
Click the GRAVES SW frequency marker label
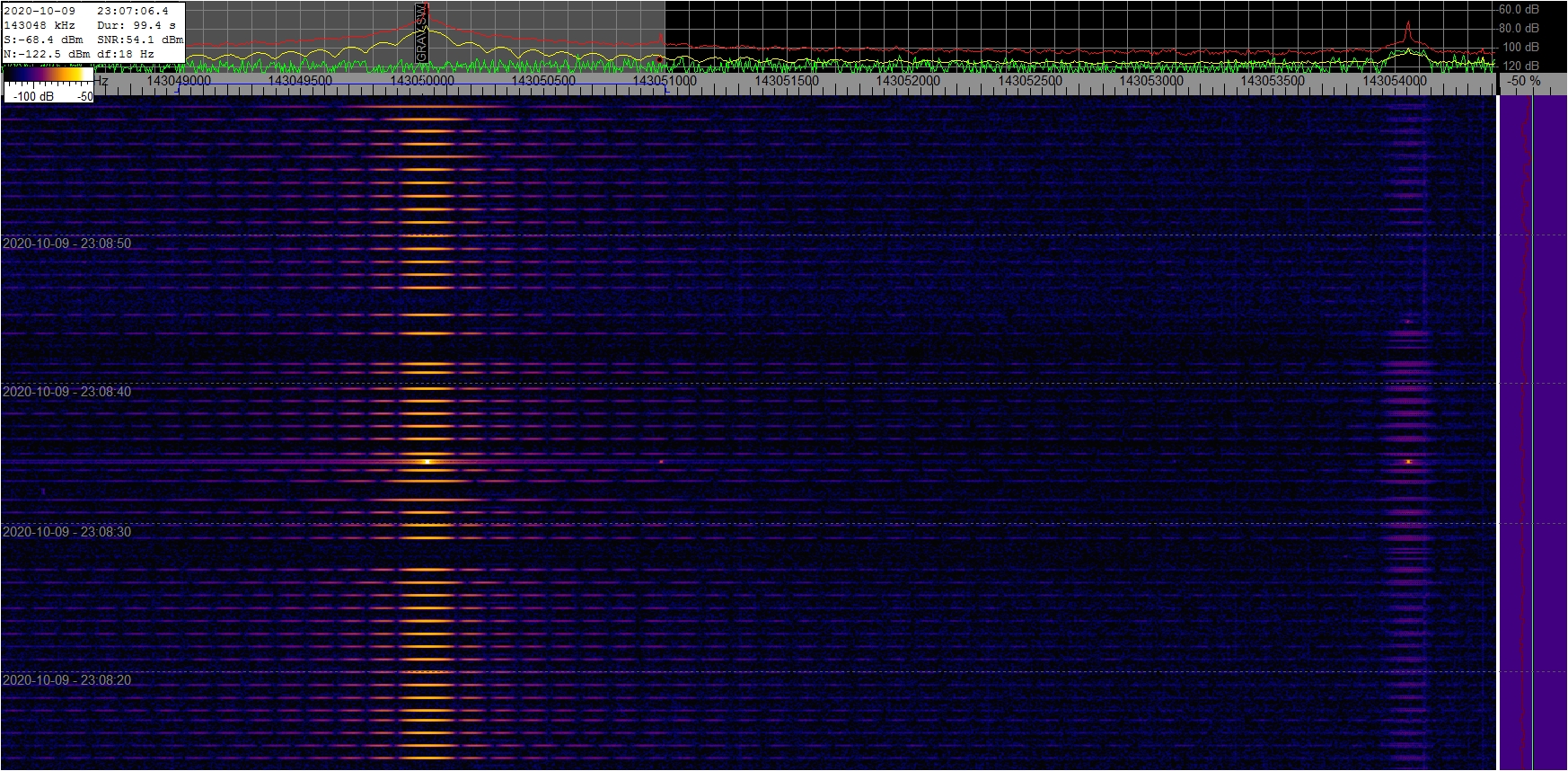(x=421, y=34)
